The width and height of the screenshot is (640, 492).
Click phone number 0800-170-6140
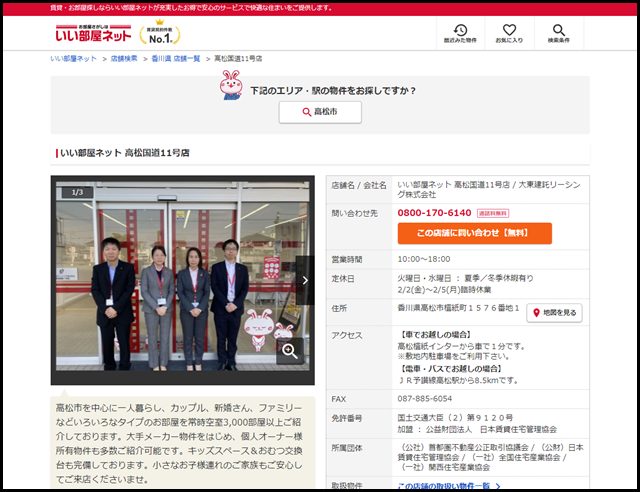(434, 213)
